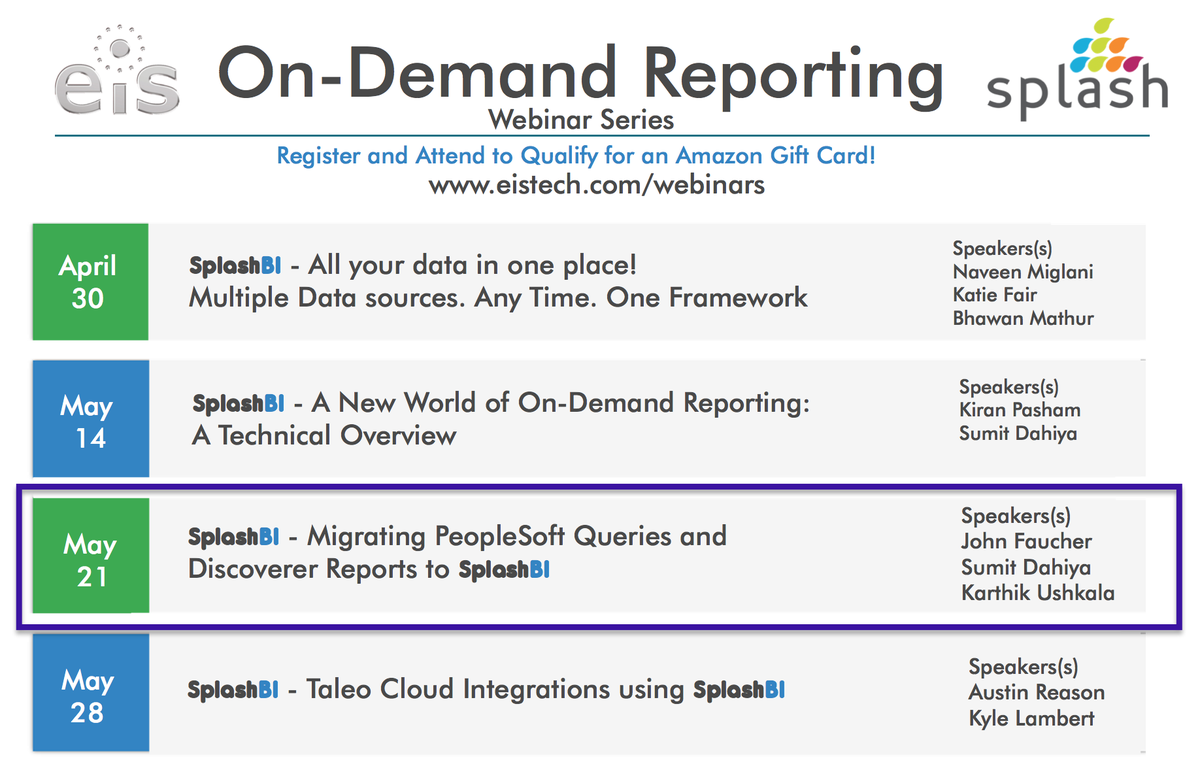Select 'Taleo Cloud Integrations using SplashBI' title
The image size is (1200, 770).
[545, 689]
